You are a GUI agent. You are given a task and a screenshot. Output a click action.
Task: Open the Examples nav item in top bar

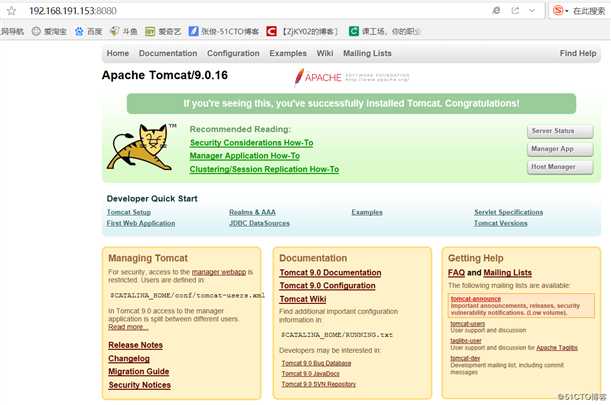pyautogui.click(x=288, y=53)
